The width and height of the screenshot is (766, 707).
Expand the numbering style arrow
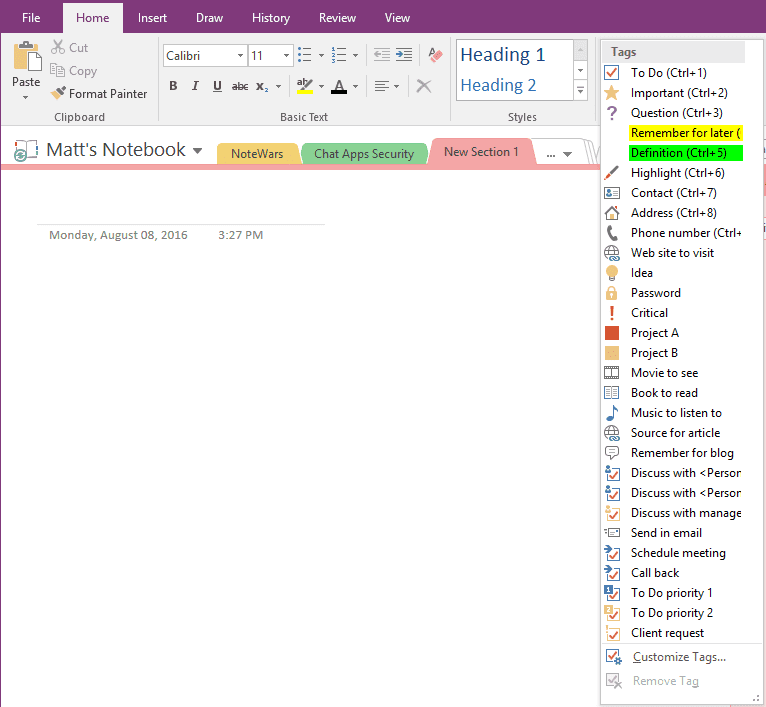(355, 55)
